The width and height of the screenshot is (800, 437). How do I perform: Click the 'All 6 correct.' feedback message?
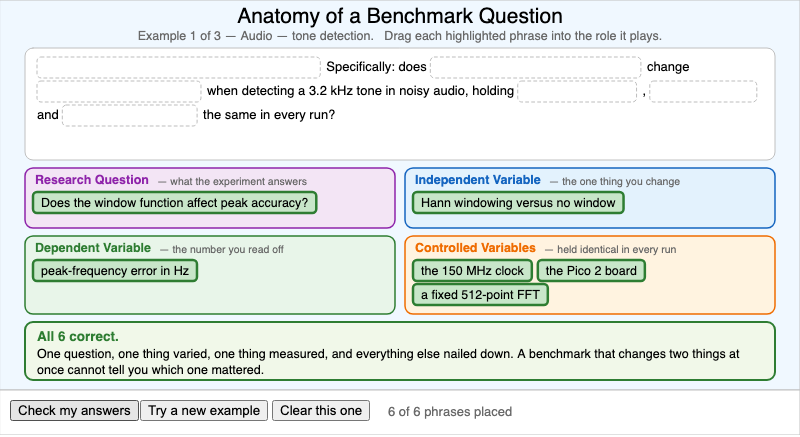[78, 337]
